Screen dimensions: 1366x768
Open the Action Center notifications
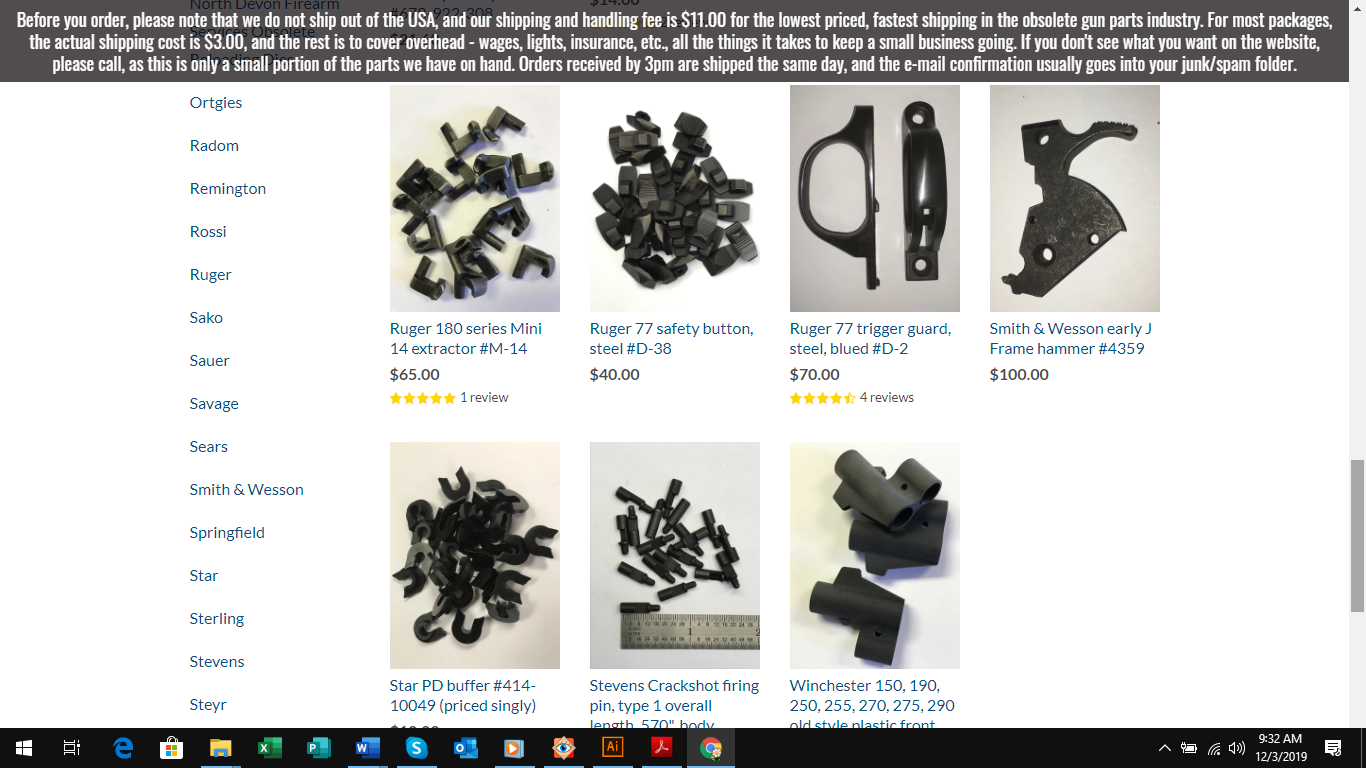pyautogui.click(x=1332, y=748)
